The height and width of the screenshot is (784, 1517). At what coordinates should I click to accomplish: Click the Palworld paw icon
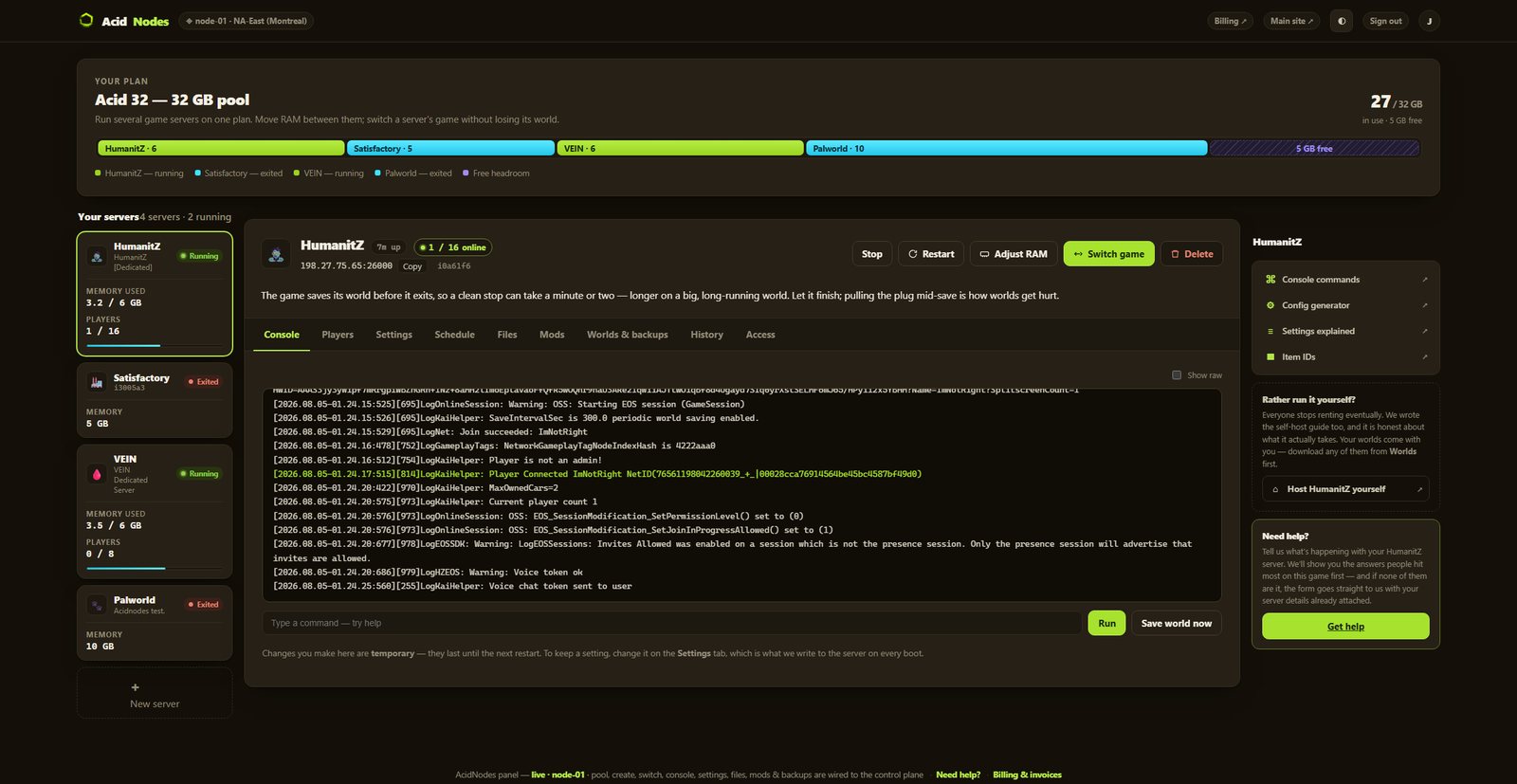(x=97, y=605)
